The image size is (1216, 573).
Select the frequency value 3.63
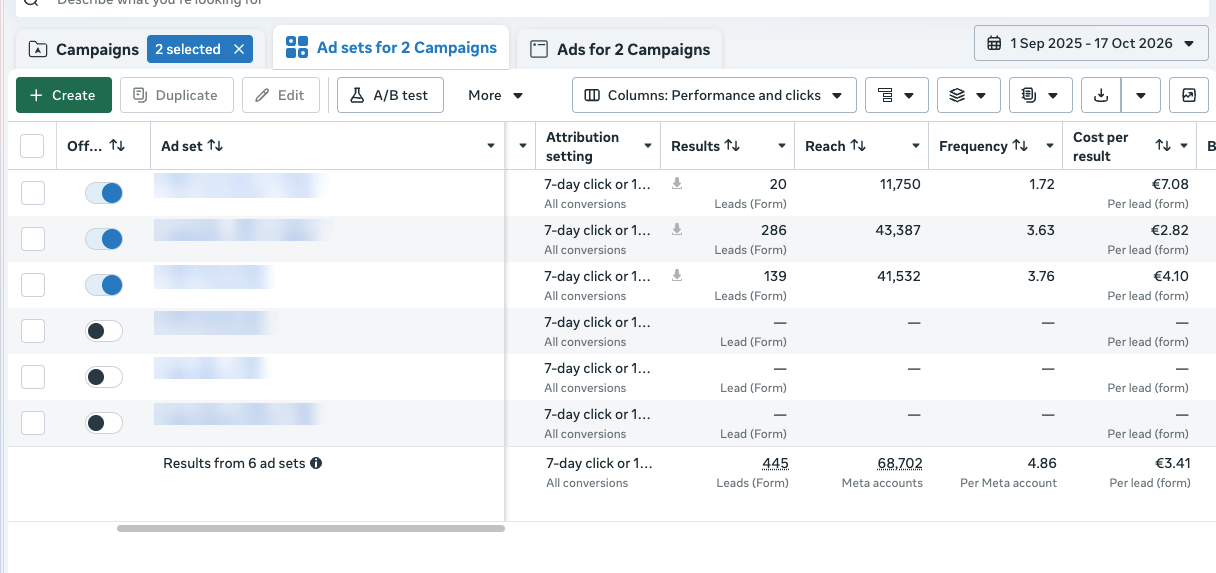pos(1041,230)
